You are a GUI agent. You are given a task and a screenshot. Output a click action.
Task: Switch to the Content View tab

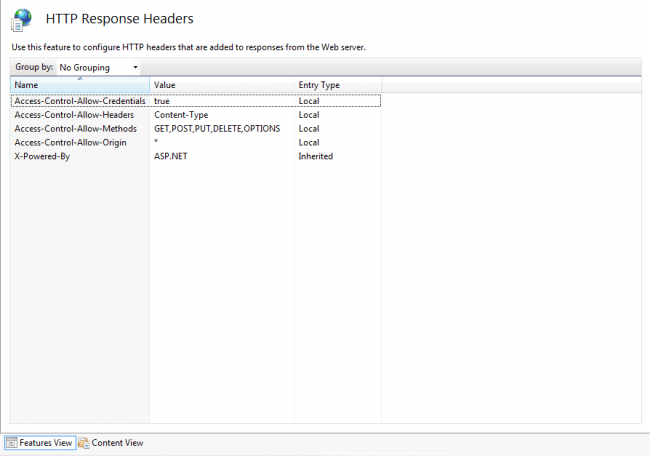pos(111,443)
